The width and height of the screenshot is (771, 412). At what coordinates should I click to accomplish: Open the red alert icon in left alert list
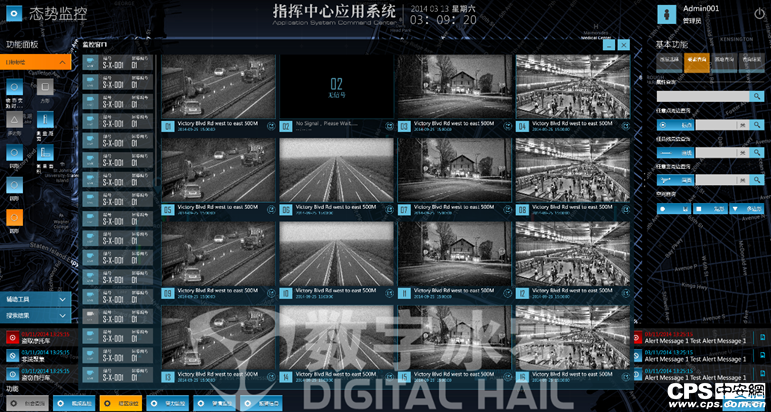coord(11,336)
